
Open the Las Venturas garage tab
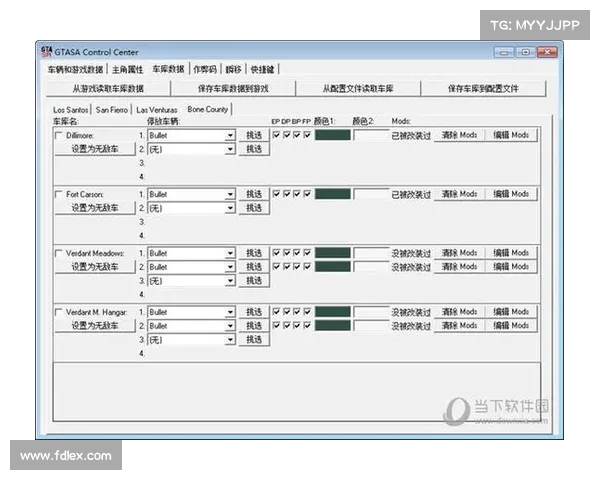coord(157,110)
